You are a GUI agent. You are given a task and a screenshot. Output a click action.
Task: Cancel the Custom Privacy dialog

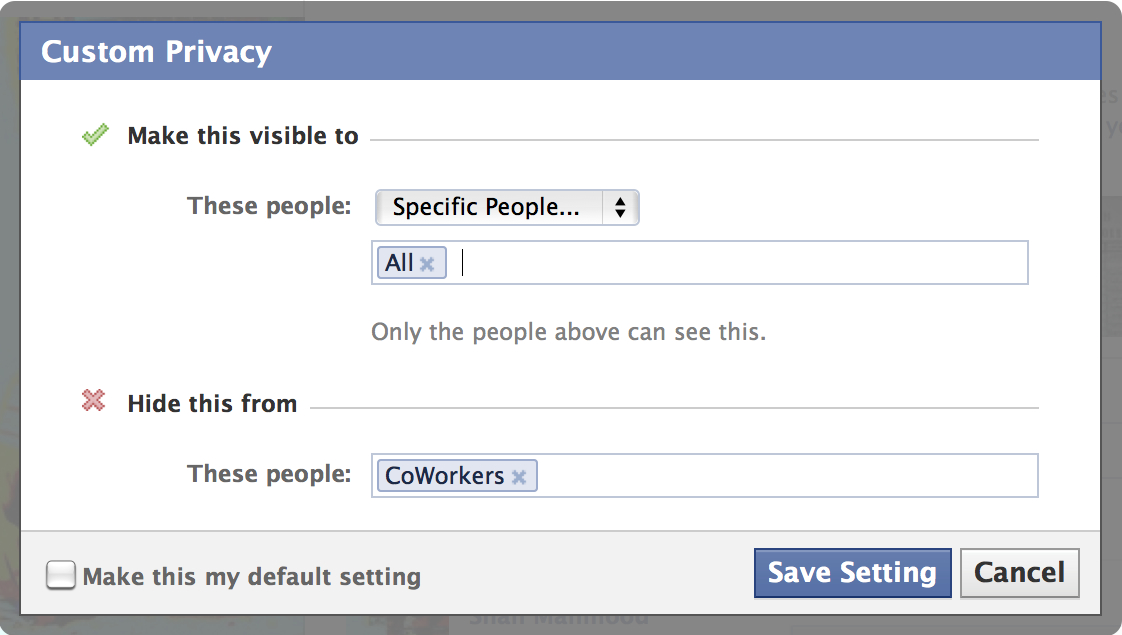(1019, 573)
